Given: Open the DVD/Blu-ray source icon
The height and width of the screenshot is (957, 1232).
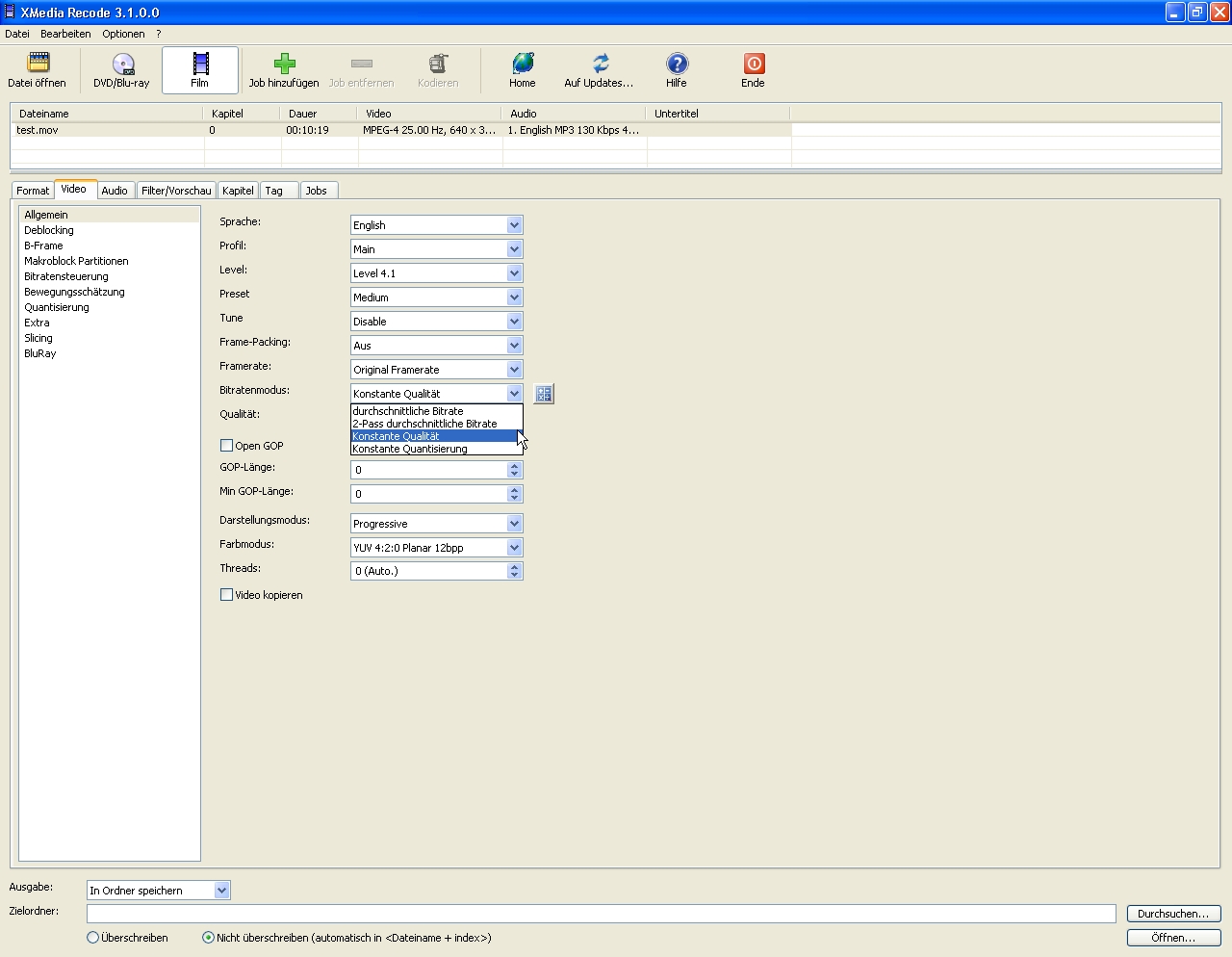Looking at the screenshot, I should click(x=123, y=64).
